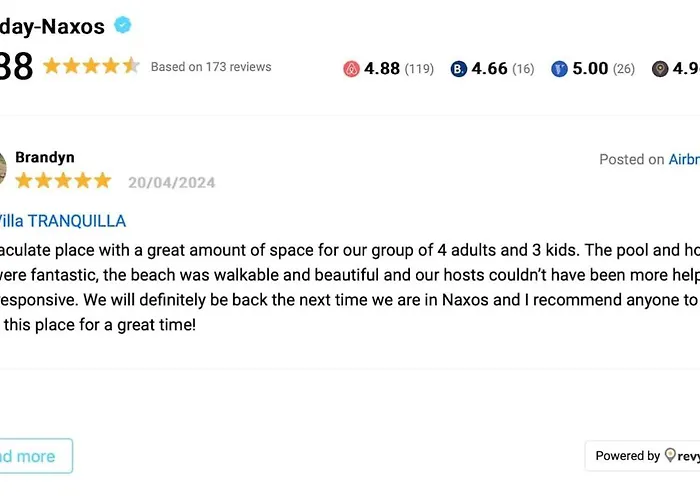Image resolution: width=700 pixels, height=500 pixels.
Task: Click the 5.00 rating score
Action: point(590,69)
